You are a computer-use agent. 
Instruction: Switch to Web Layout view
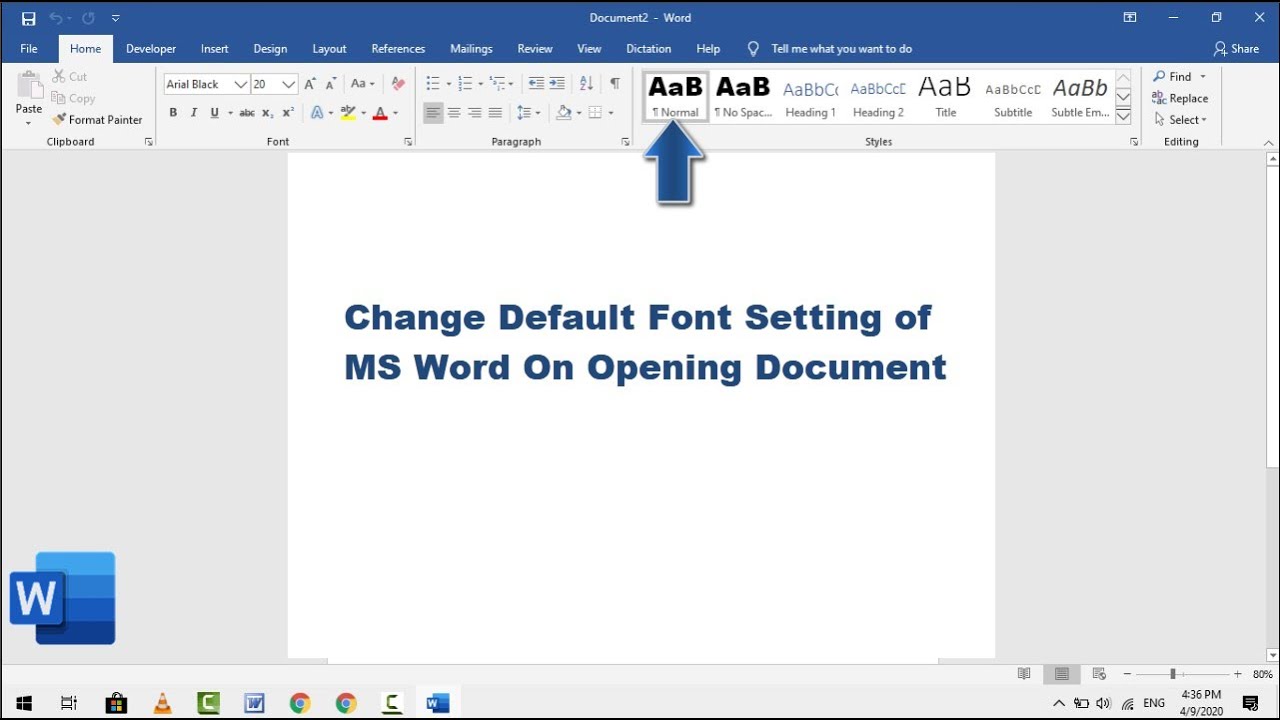tap(1099, 674)
